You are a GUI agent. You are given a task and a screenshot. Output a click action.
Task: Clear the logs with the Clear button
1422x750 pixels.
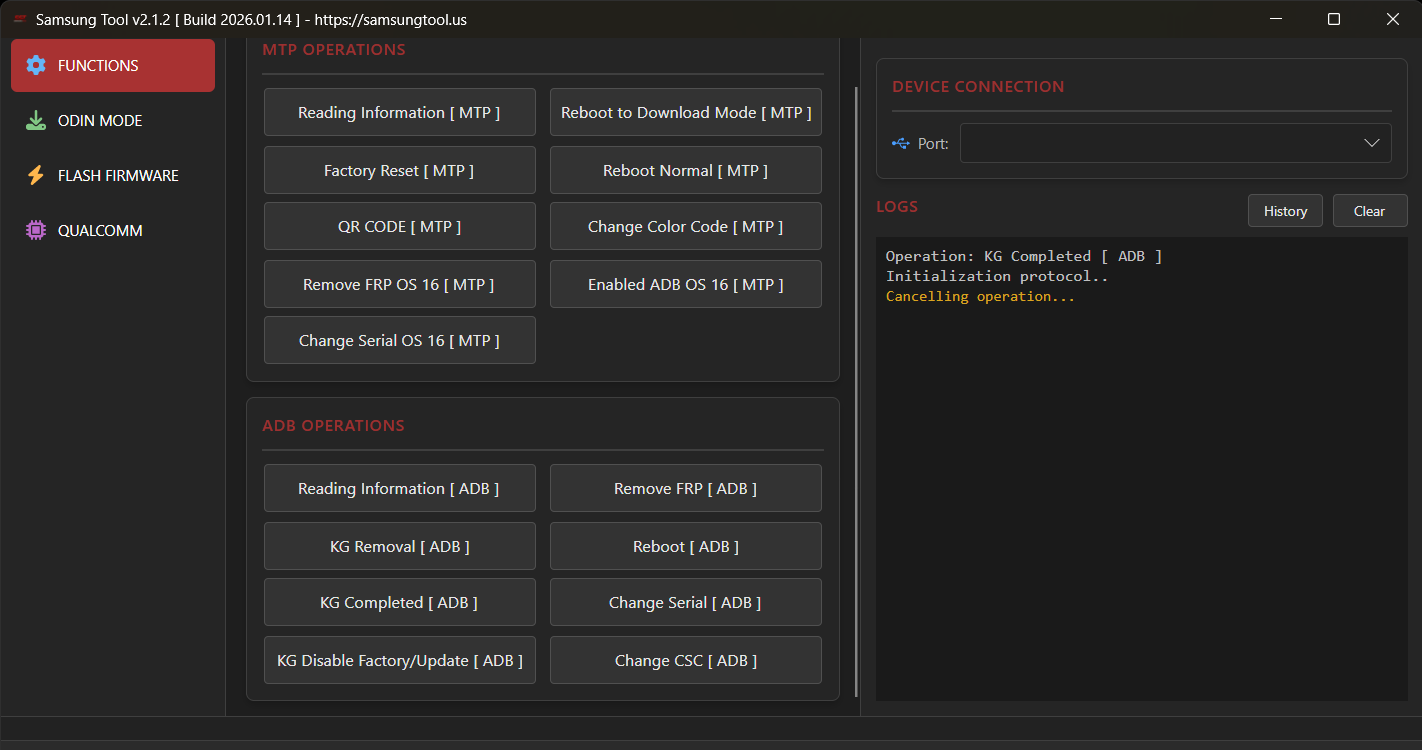pos(1369,211)
